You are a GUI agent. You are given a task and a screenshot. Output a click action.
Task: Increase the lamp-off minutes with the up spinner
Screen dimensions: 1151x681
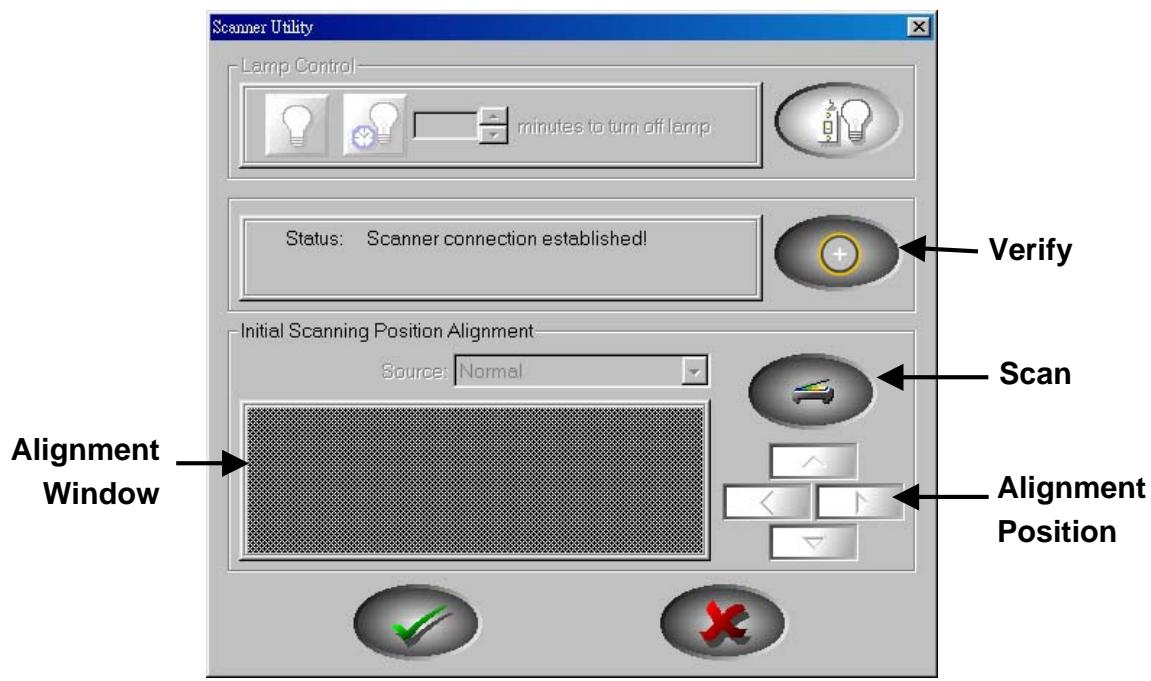[493, 116]
